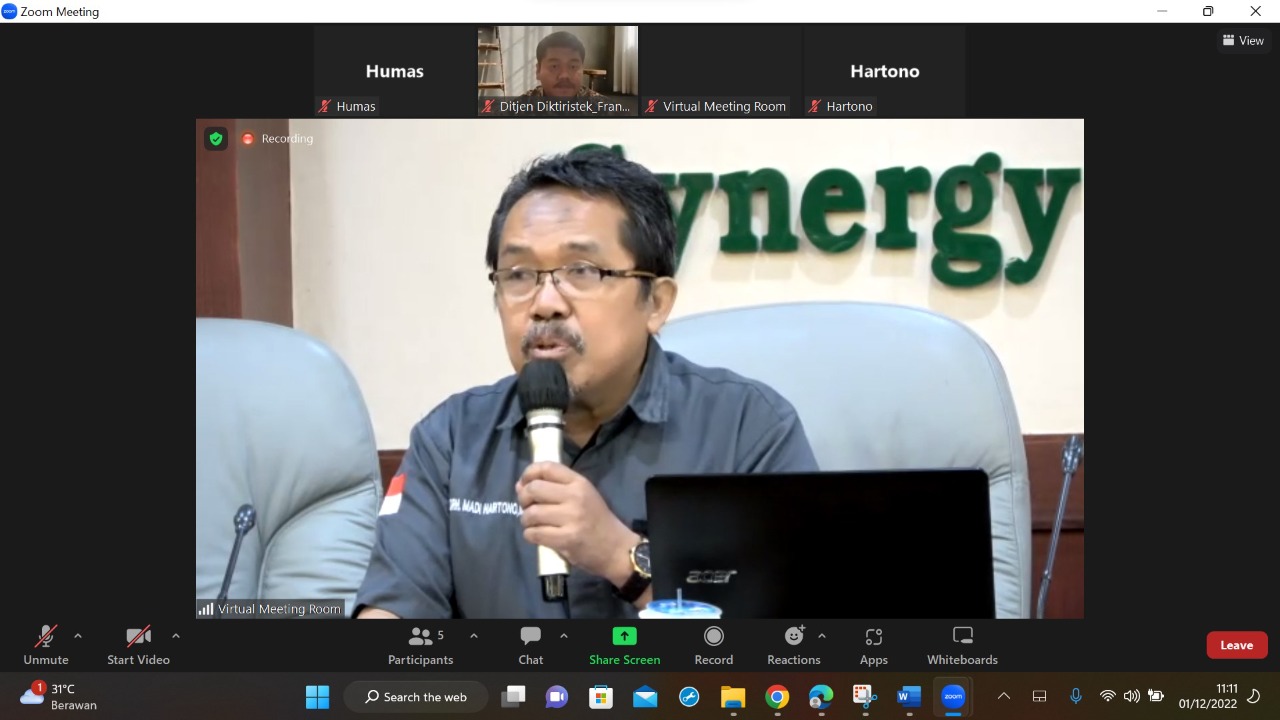Open the Zoom Apps panel
Image resolution: width=1280 pixels, height=720 pixels.
873,645
